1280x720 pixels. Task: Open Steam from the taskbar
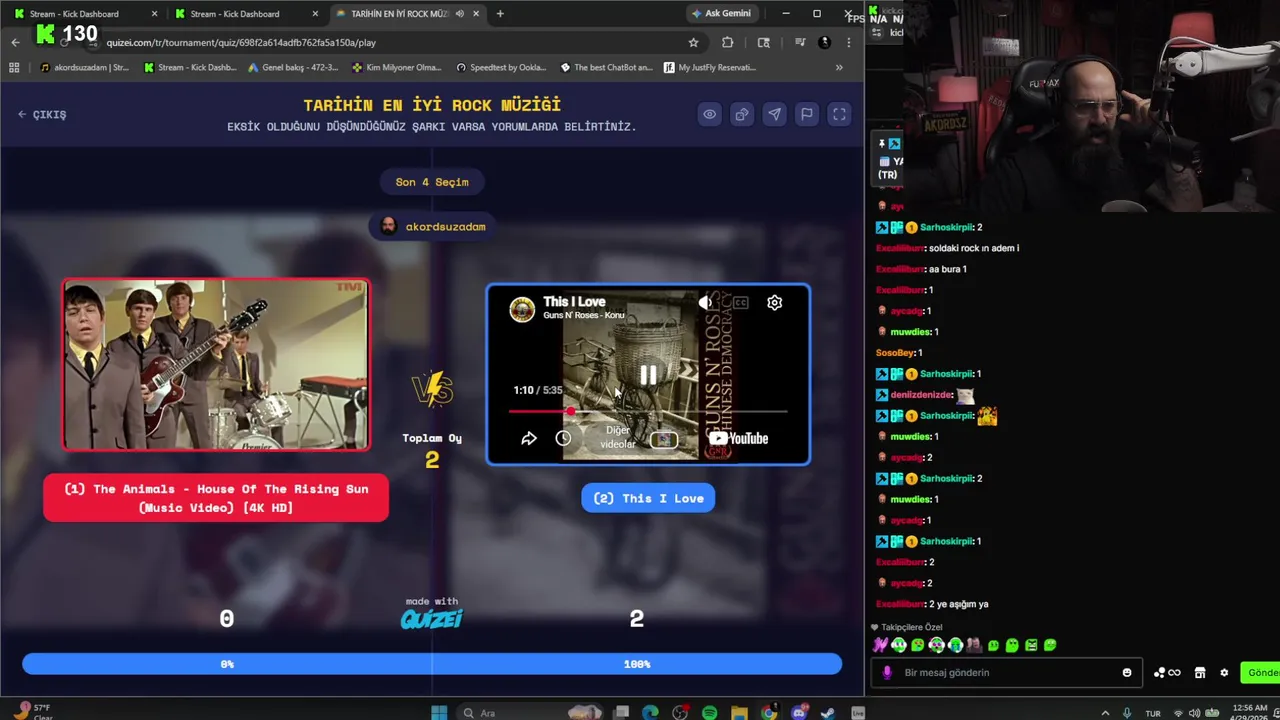(x=828, y=712)
